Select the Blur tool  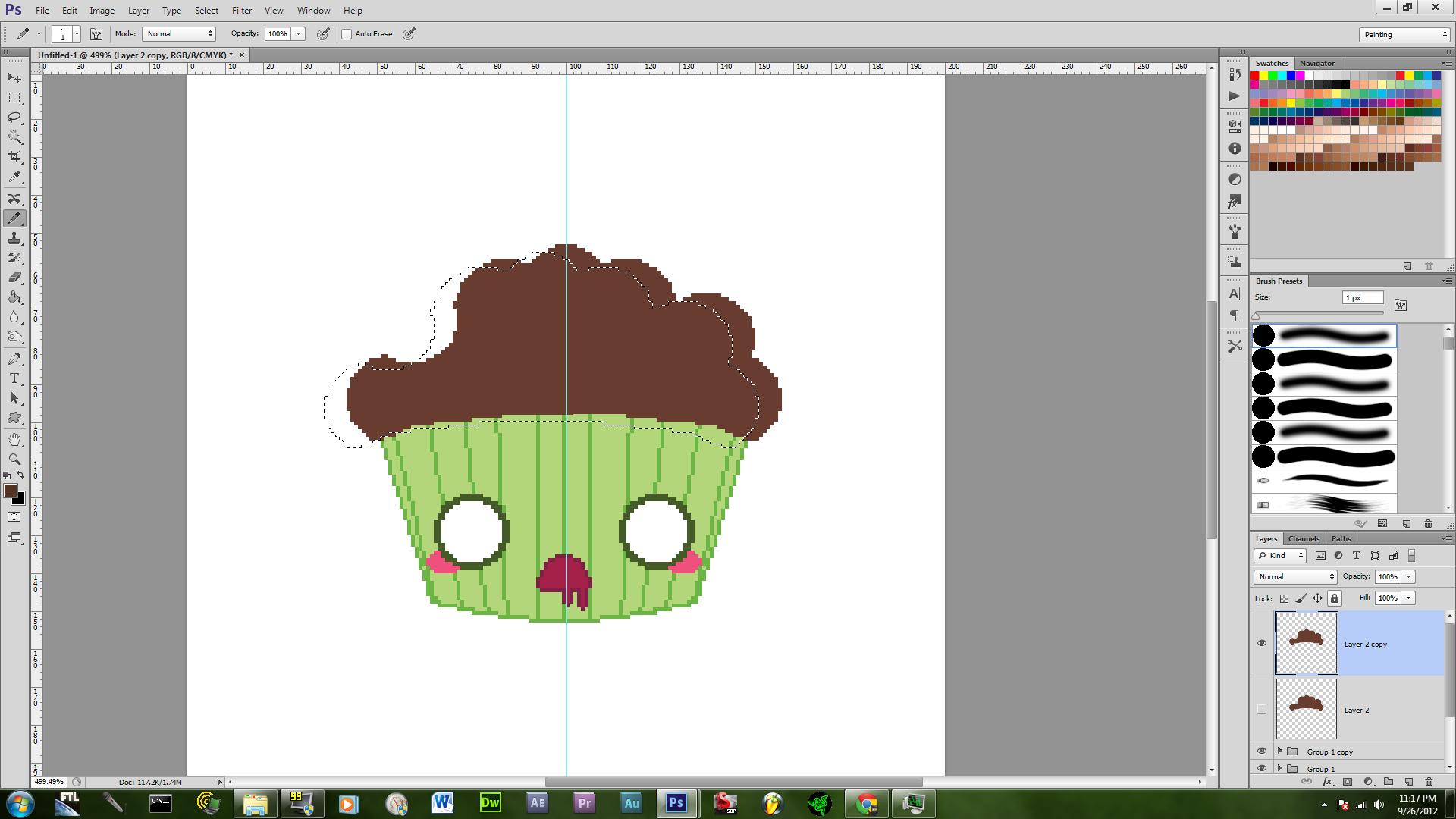[14, 317]
